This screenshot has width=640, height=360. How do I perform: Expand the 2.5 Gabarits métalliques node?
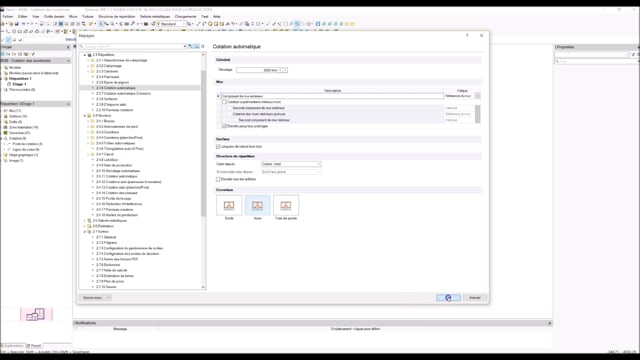85,221
